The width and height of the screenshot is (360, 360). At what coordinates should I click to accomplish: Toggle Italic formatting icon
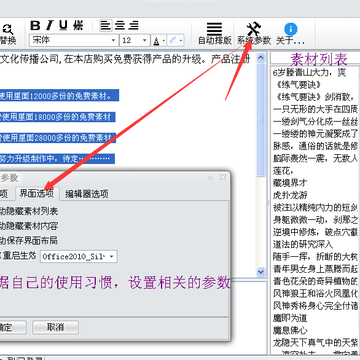point(50,25)
